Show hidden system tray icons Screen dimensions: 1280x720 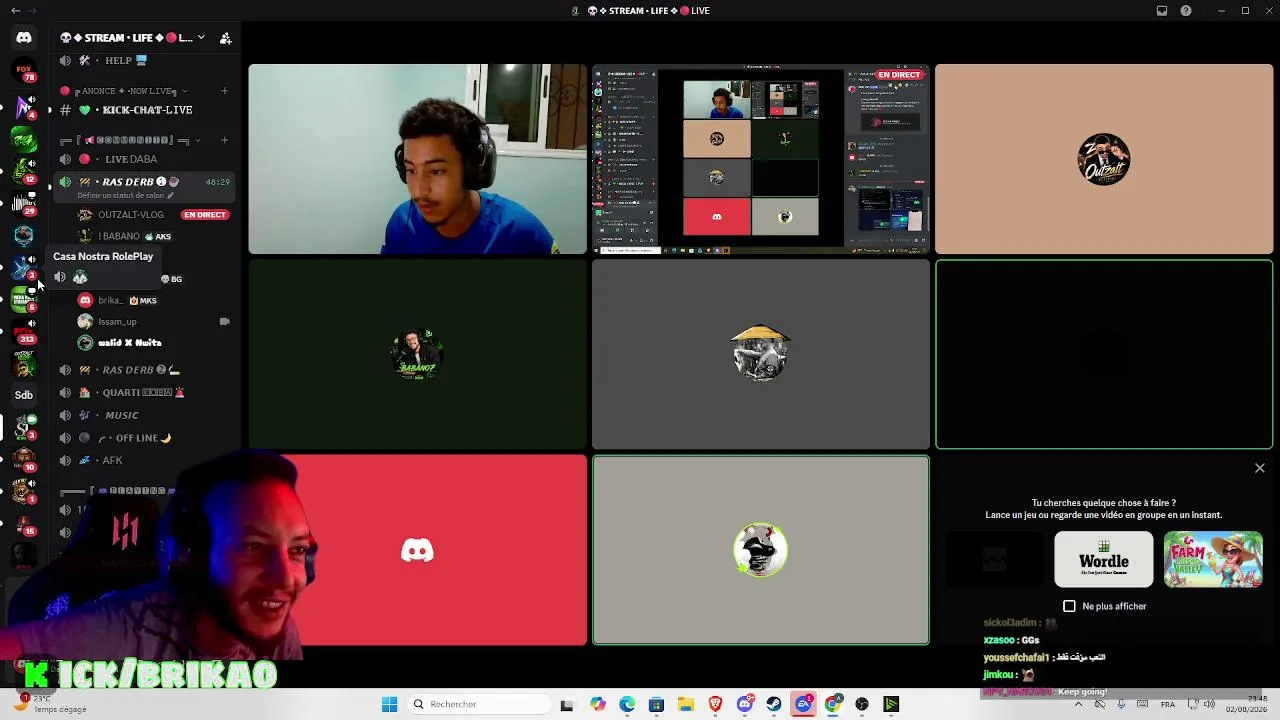pos(1078,704)
